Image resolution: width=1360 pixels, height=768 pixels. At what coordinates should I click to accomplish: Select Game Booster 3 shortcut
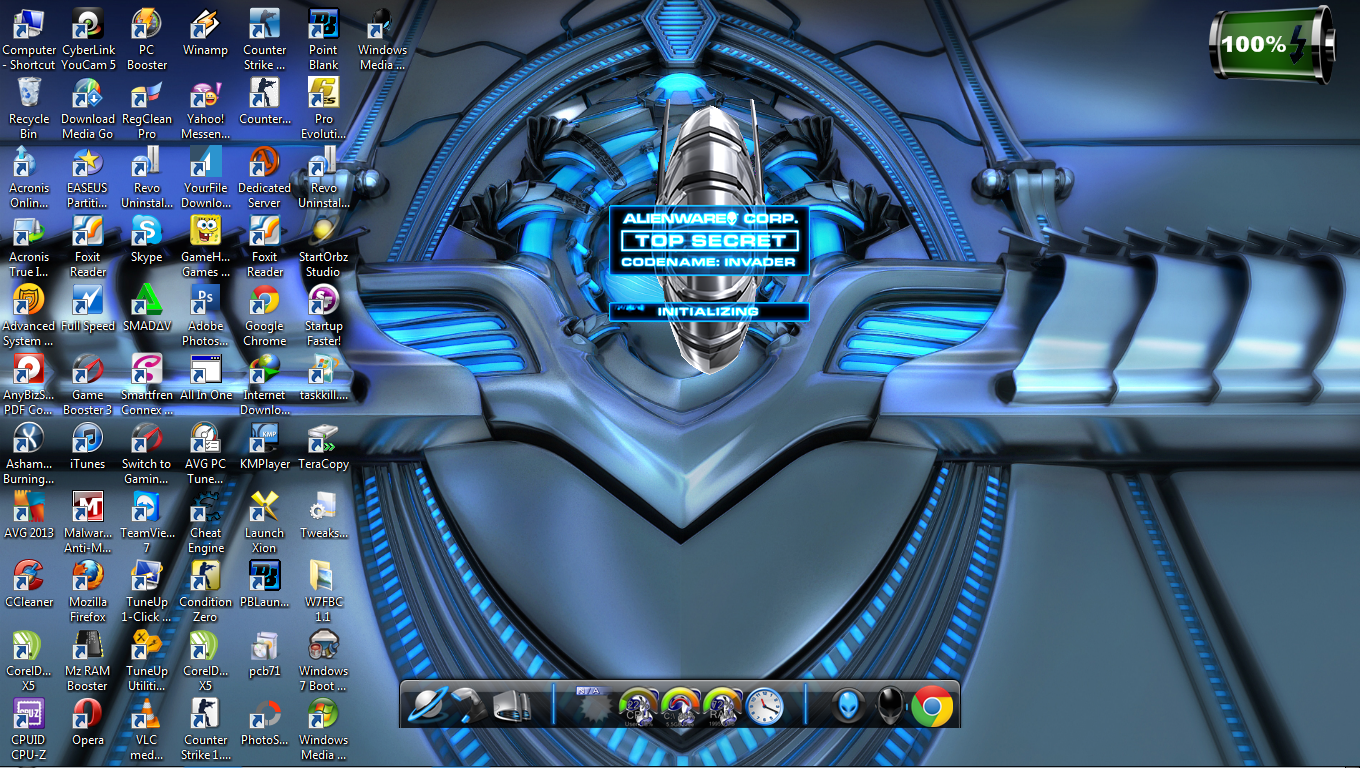click(x=88, y=384)
